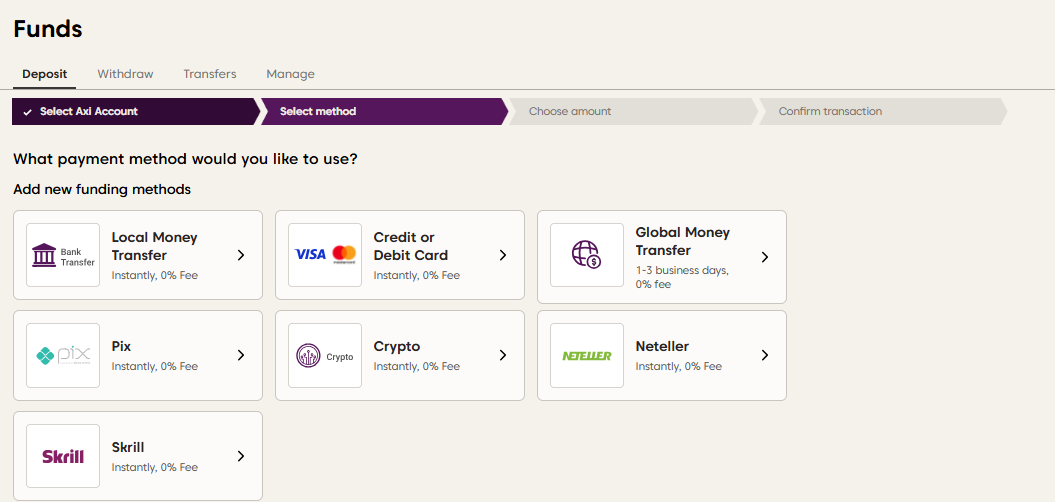1055x502 pixels.
Task: Select the Skrill payment method title
Action: [128, 447]
